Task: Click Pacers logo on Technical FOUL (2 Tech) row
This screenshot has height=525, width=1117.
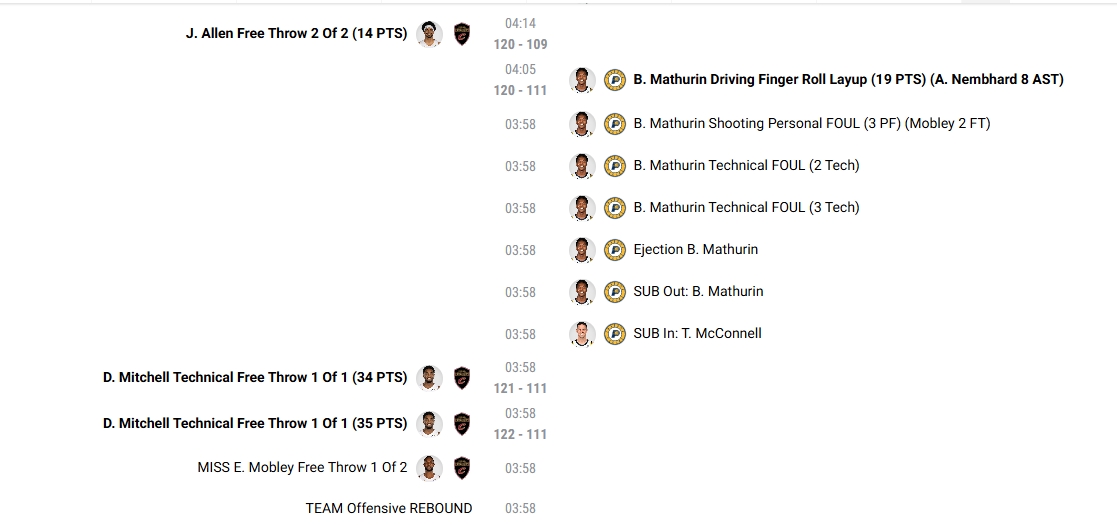Action: [615, 166]
